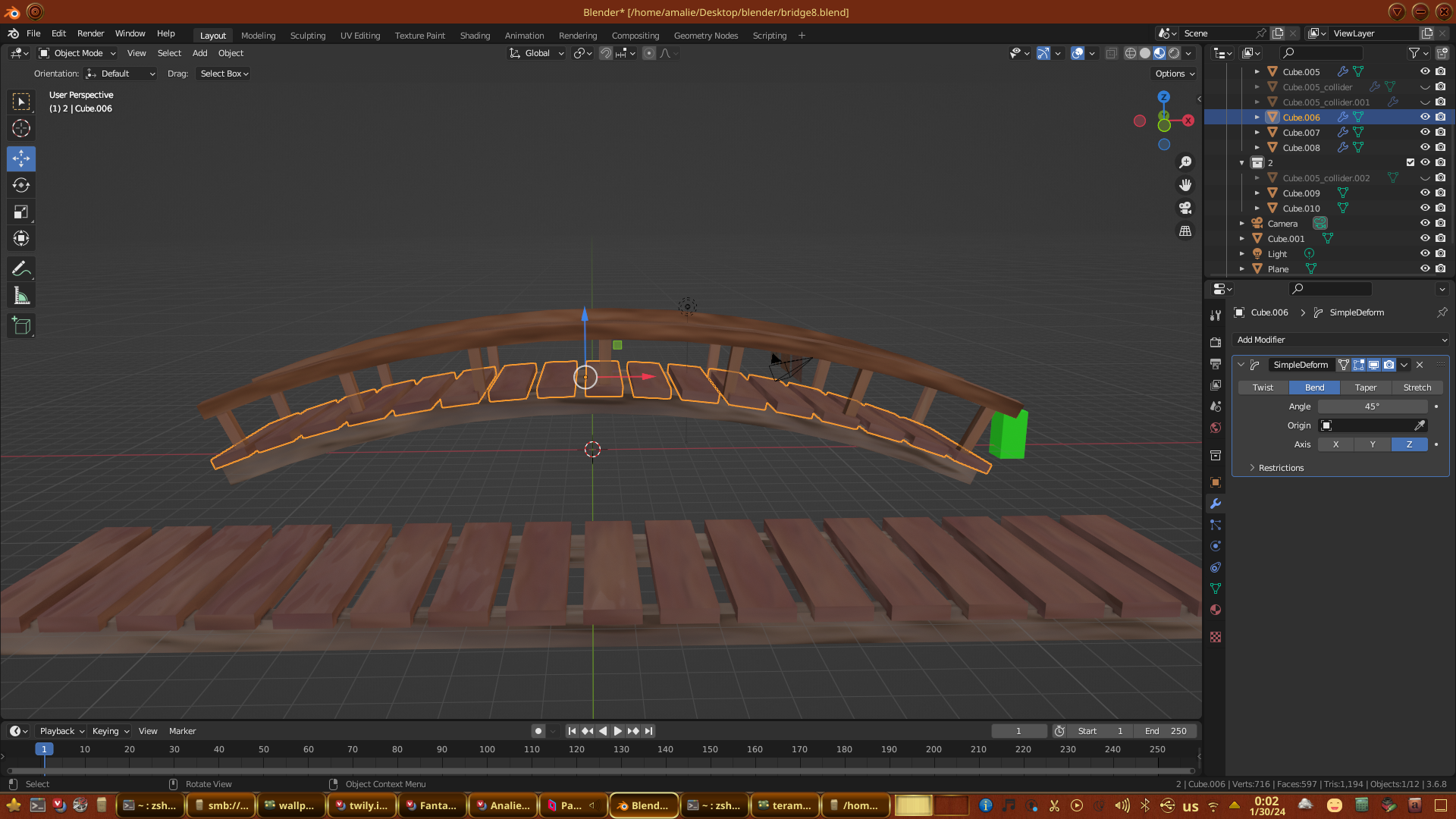Expand the Restrictions panel

point(1281,468)
